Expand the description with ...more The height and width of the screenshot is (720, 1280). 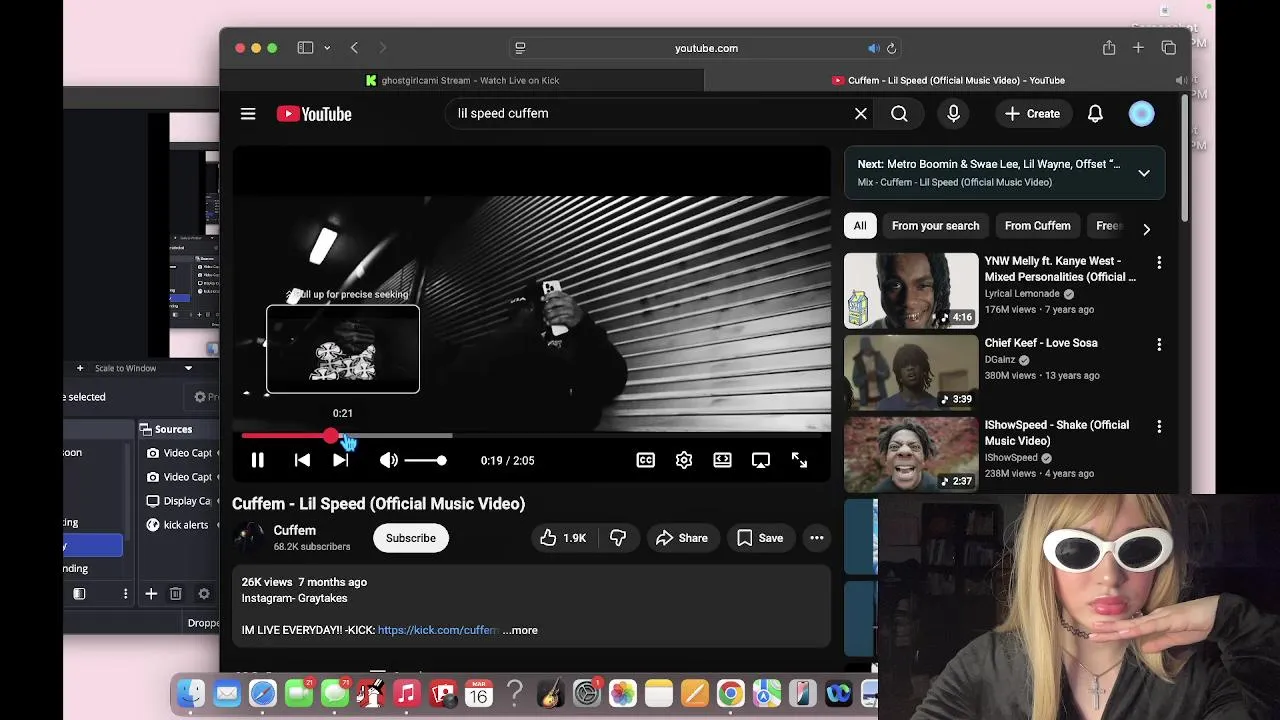pyautogui.click(x=520, y=630)
